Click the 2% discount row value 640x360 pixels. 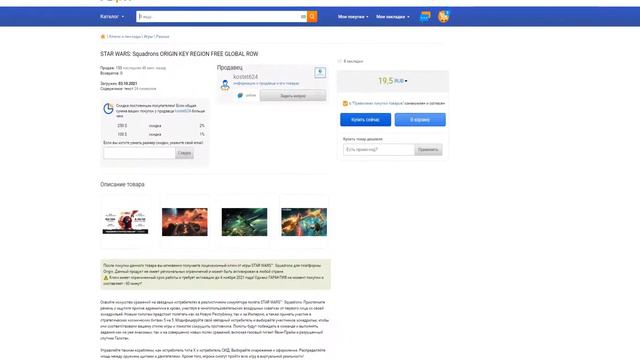(x=202, y=126)
